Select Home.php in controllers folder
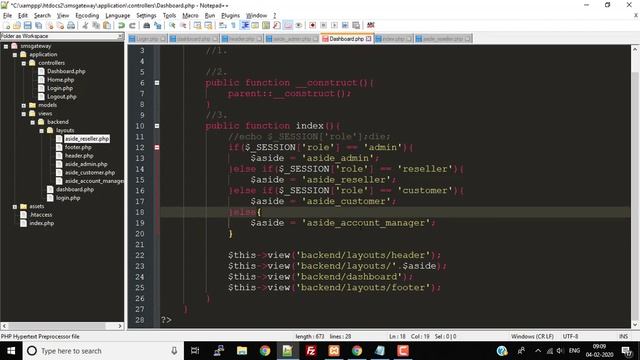 (x=60, y=80)
